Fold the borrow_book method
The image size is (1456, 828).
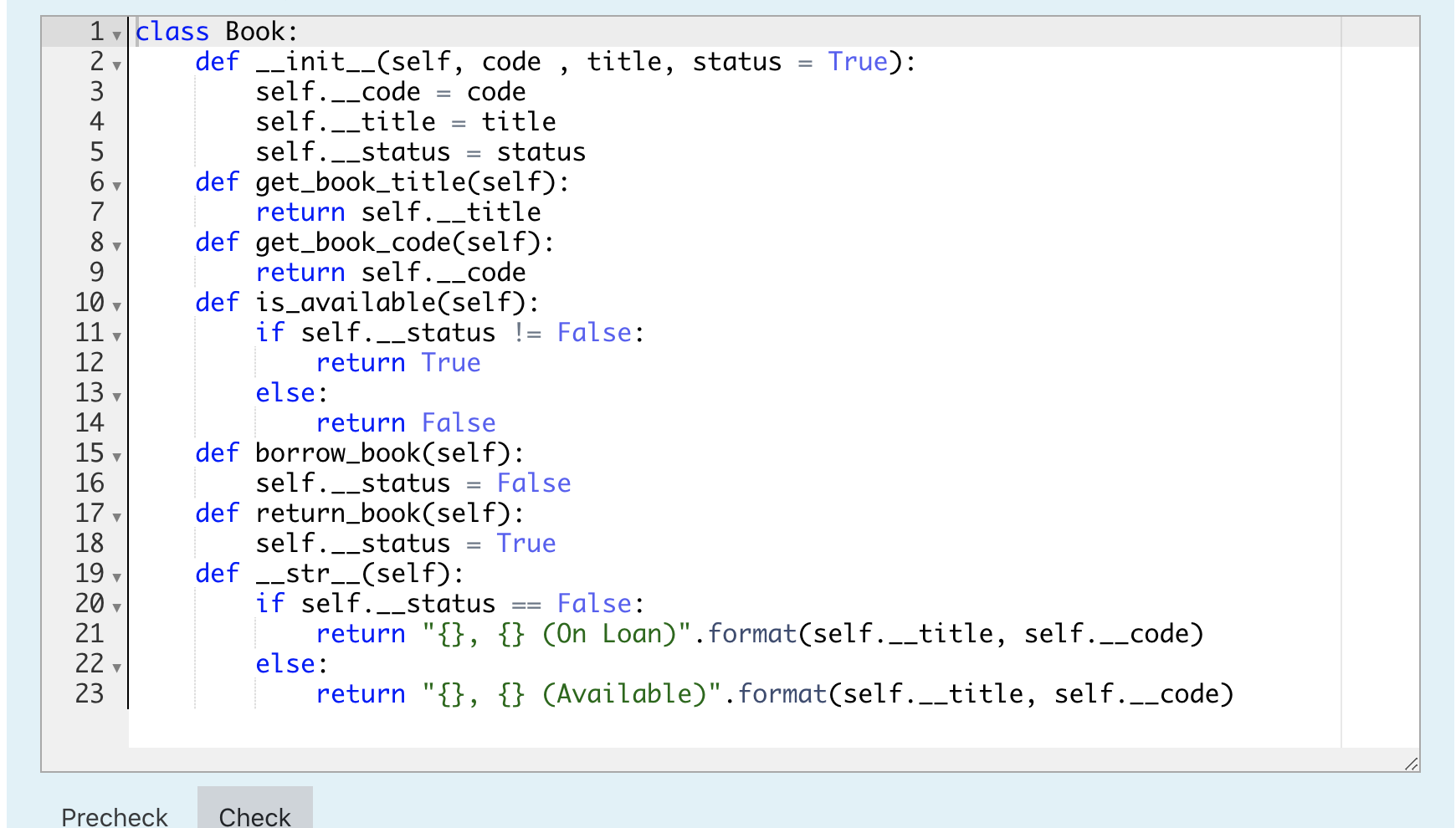116,456
